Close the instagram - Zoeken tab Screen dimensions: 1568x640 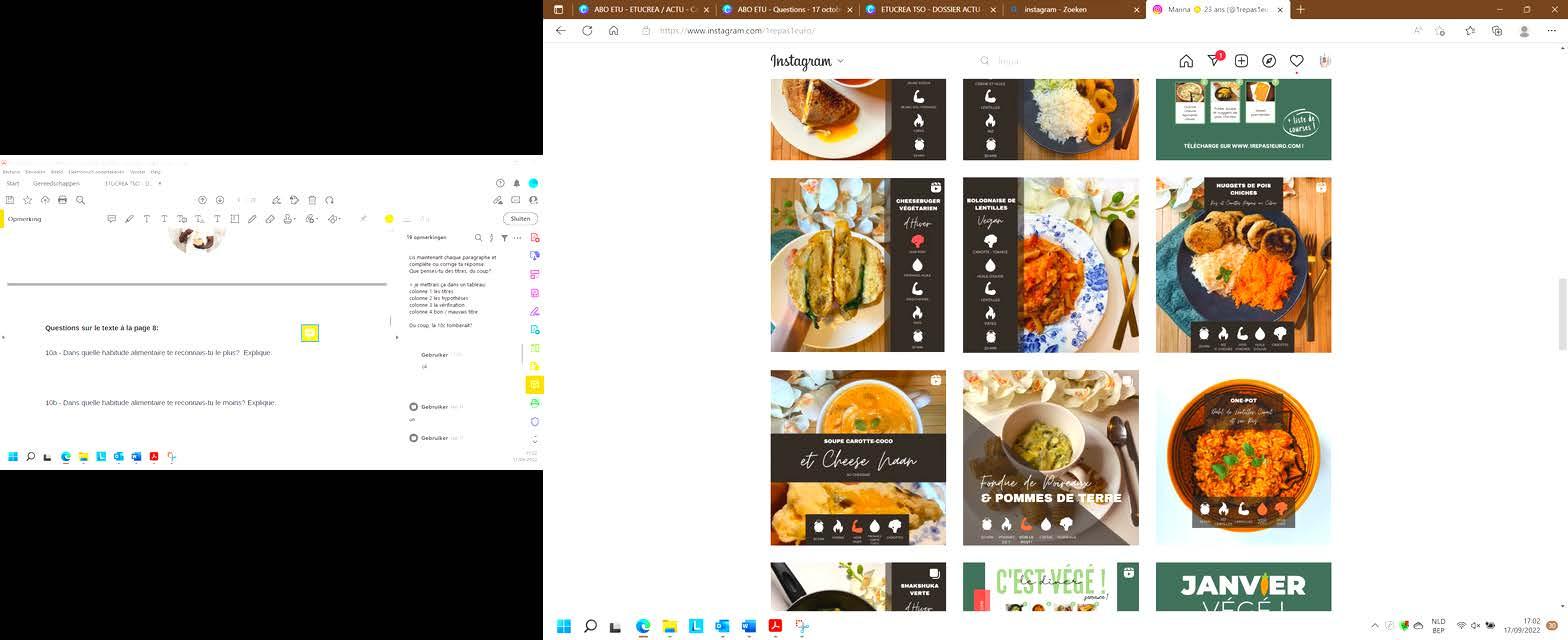click(1137, 9)
